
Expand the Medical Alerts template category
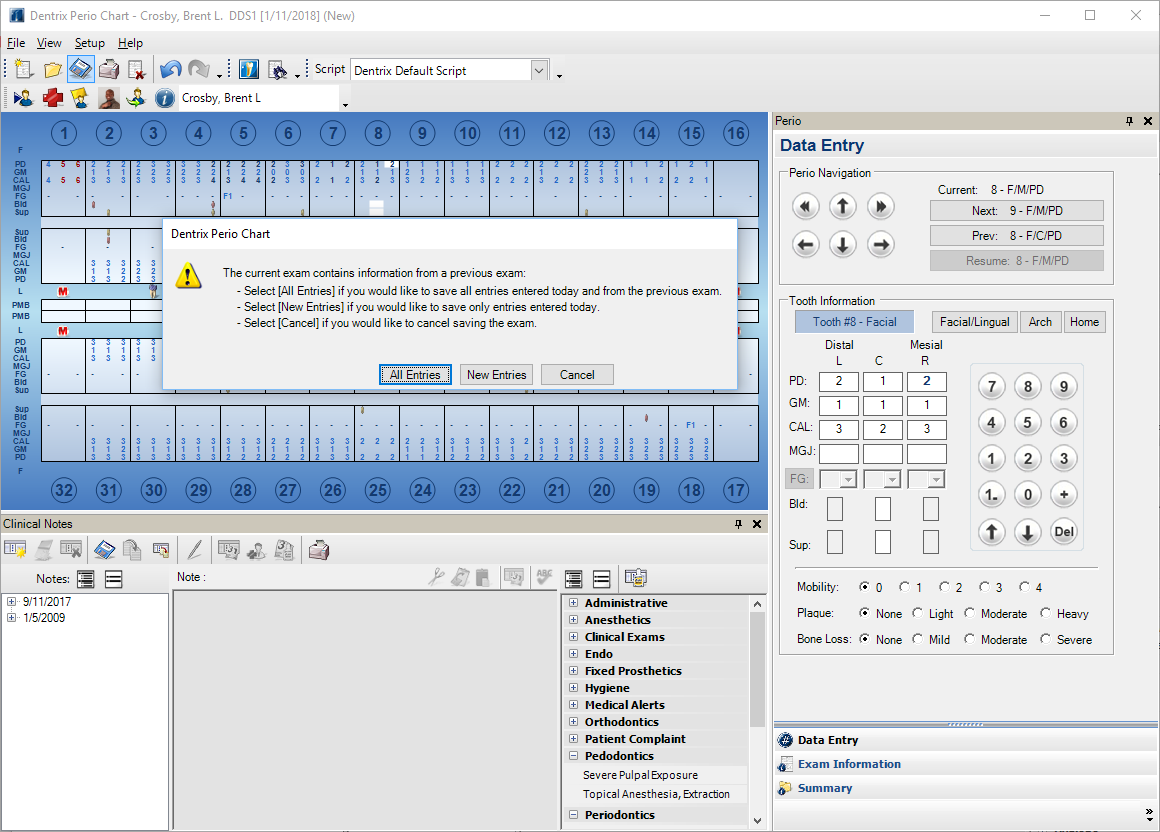coord(573,705)
